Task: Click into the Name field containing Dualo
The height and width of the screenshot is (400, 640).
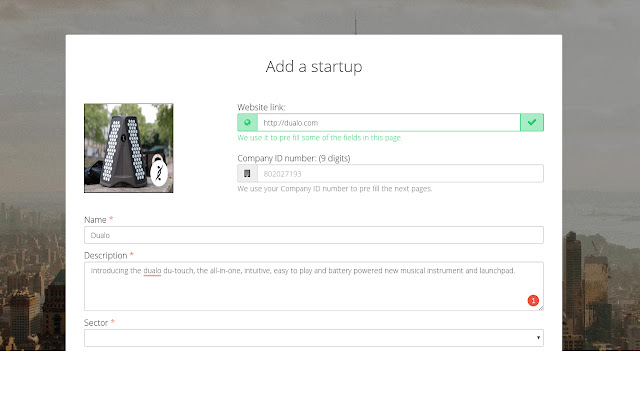Action: pos(313,235)
